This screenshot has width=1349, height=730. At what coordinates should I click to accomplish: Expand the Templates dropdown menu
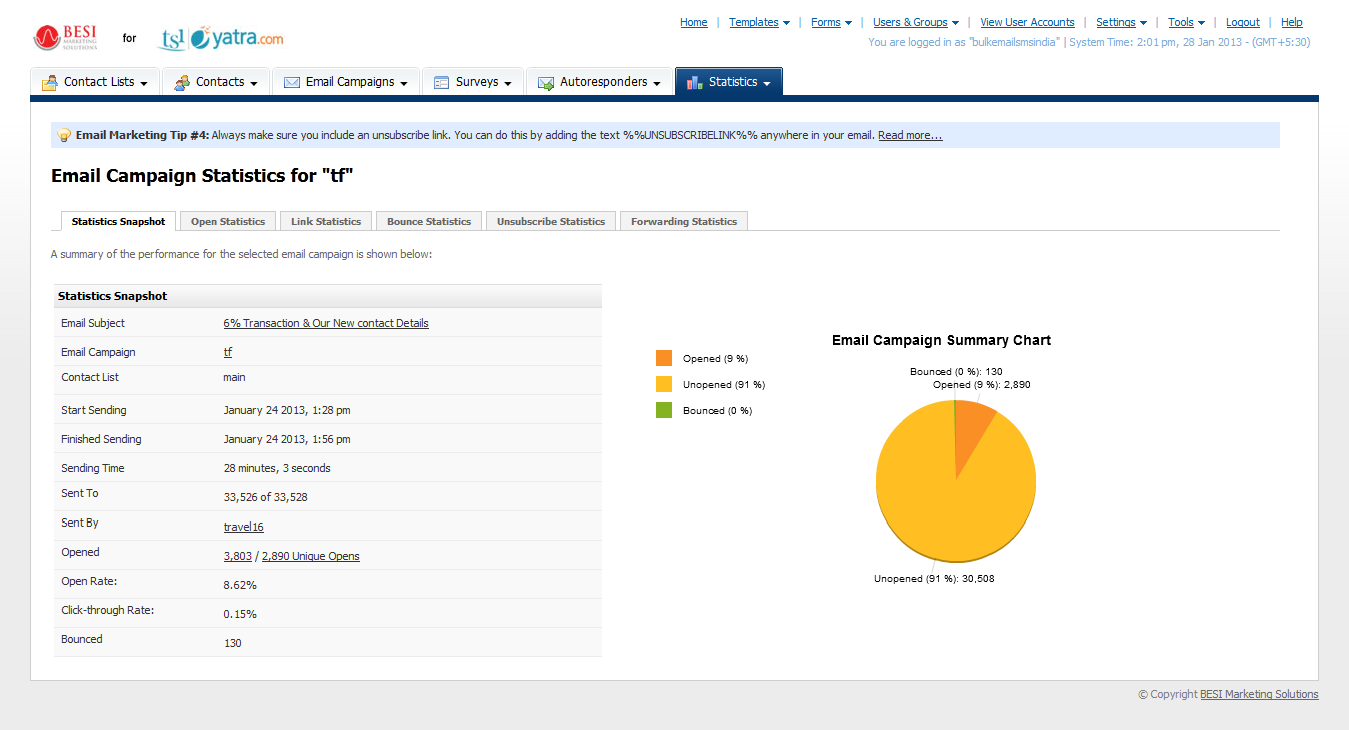[759, 22]
